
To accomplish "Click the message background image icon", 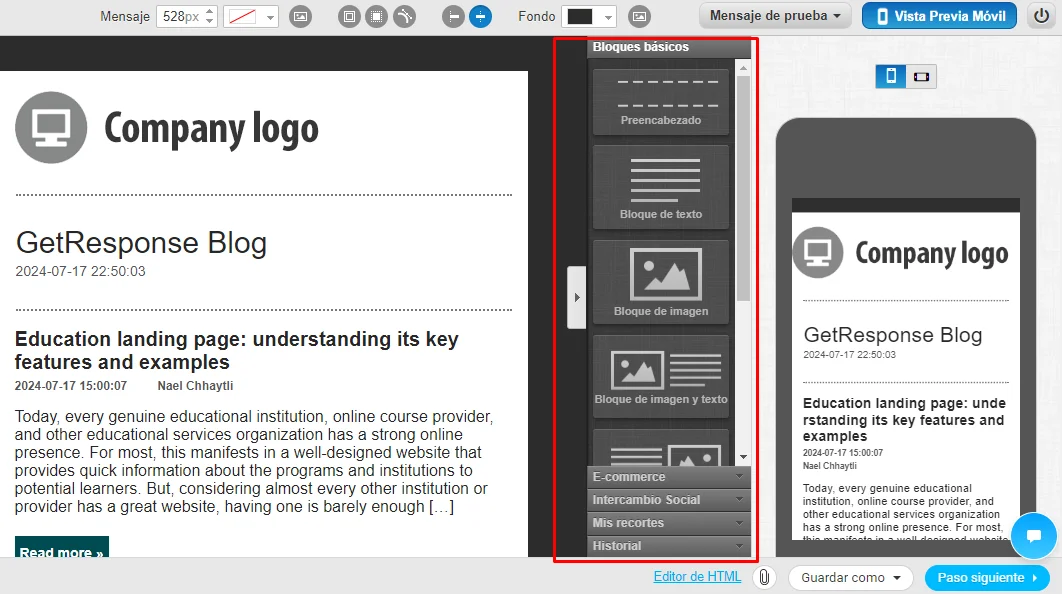I will click(x=301, y=16).
